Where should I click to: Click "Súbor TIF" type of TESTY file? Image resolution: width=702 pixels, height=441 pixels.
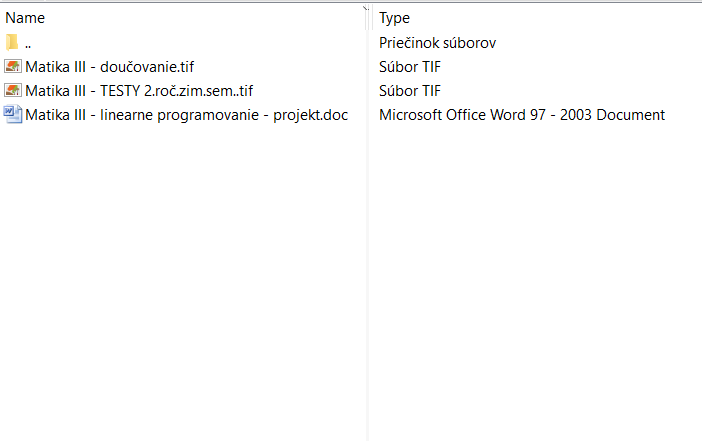tap(410, 91)
